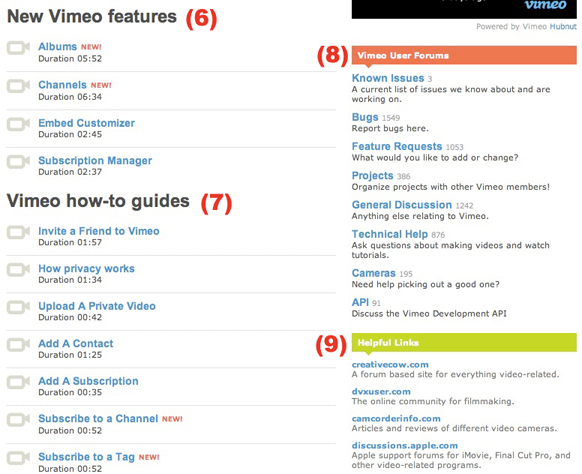This screenshot has height=474, width=582.
Task: Open the API forum
Action: click(x=360, y=302)
